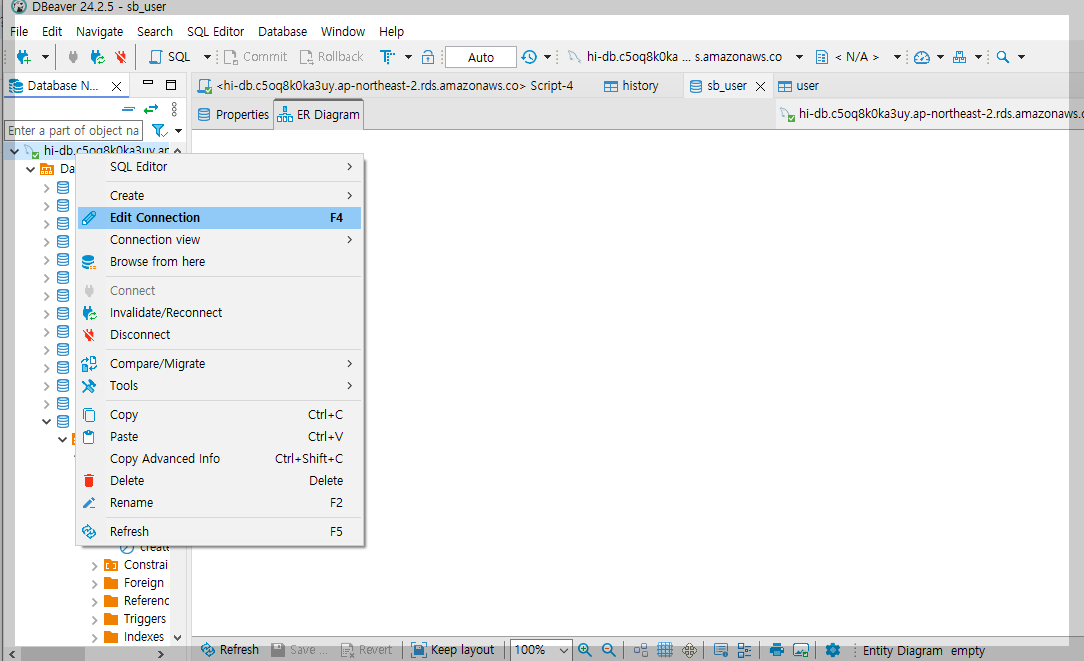Click the Zoom In icon in diagram toolbar

point(585,650)
